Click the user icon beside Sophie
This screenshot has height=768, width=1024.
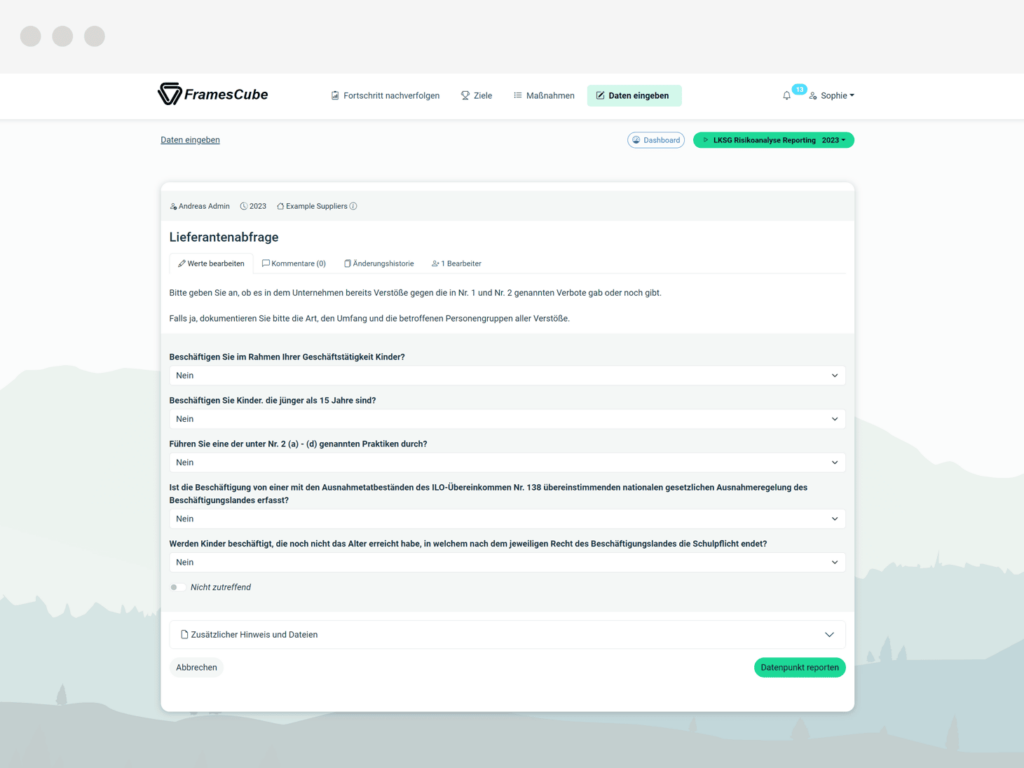(x=813, y=96)
